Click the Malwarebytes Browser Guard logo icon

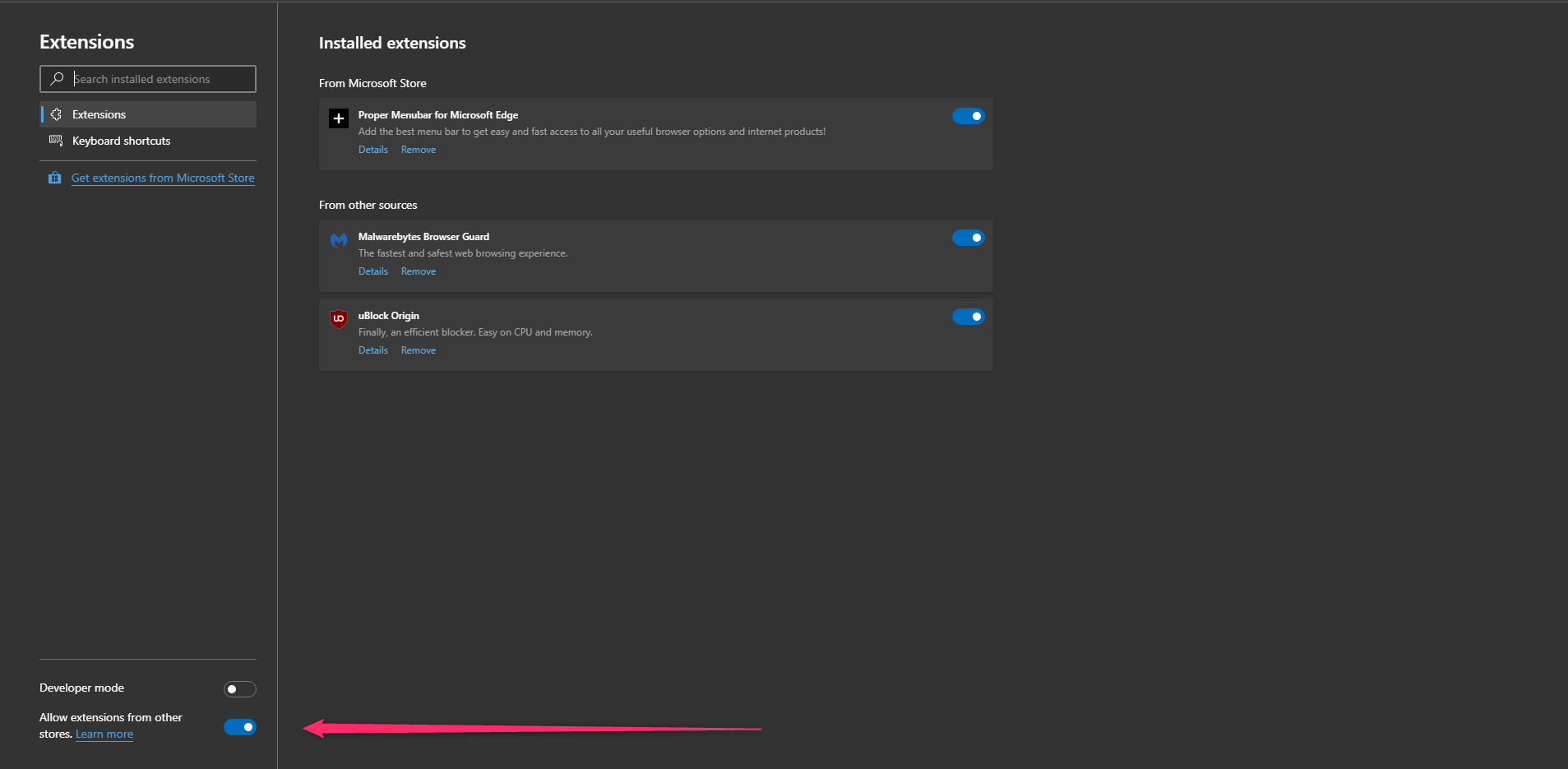click(339, 240)
